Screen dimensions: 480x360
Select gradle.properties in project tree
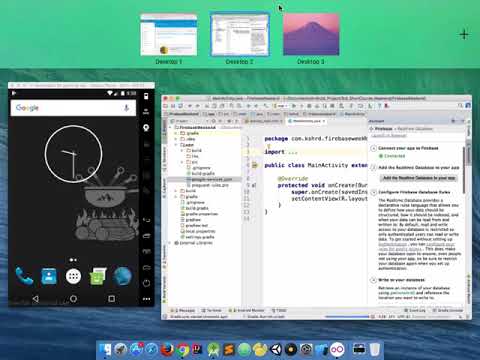(x=199, y=214)
